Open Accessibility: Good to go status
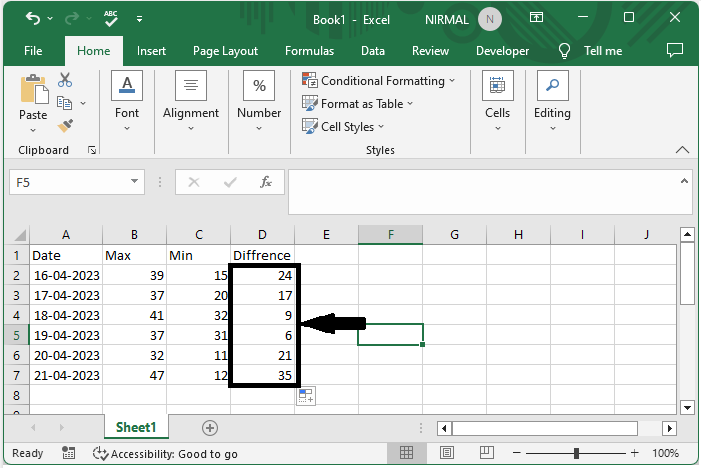 click(165, 454)
